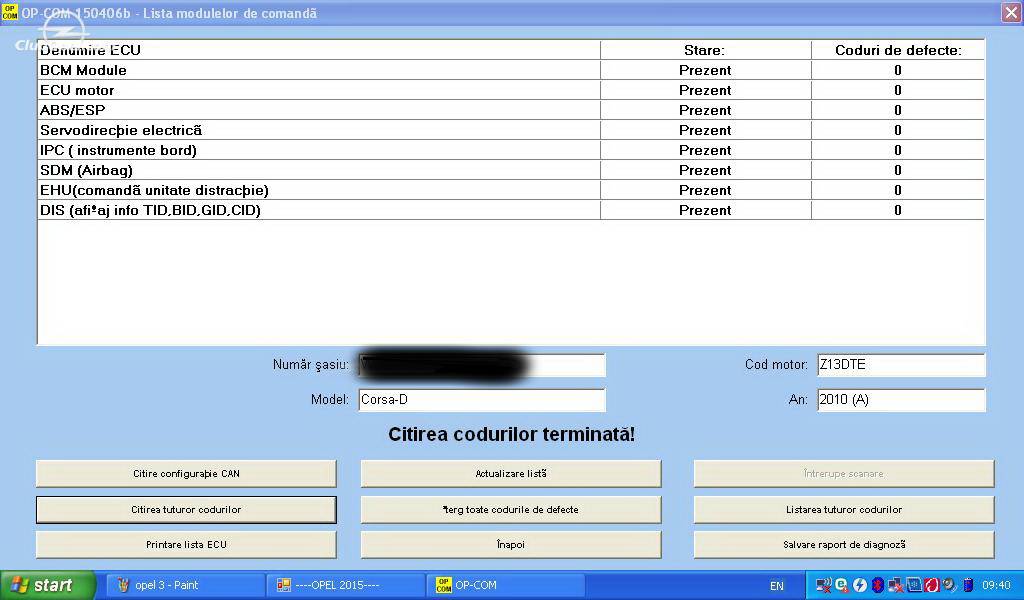Select the 'Servodirecție electrică' row

(511, 131)
